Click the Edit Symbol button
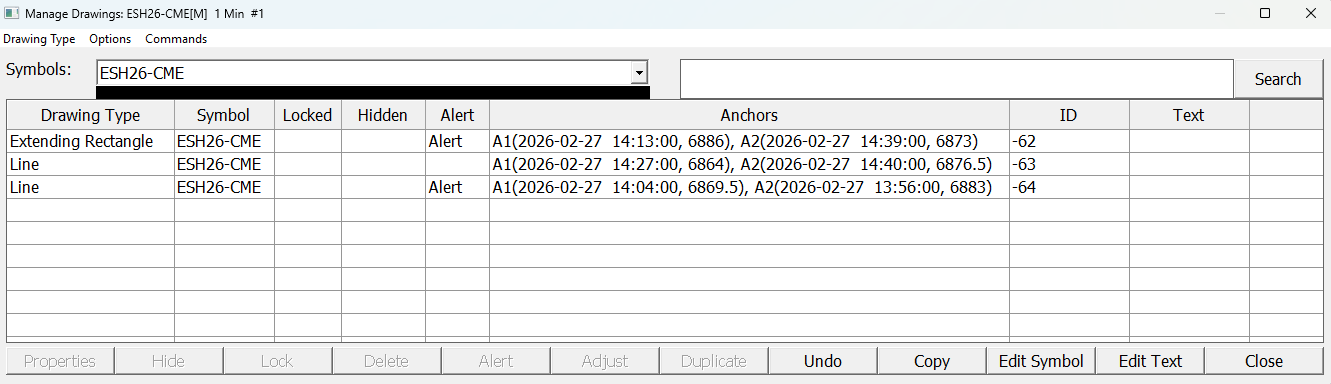The image size is (1331, 384). pos(1041,361)
